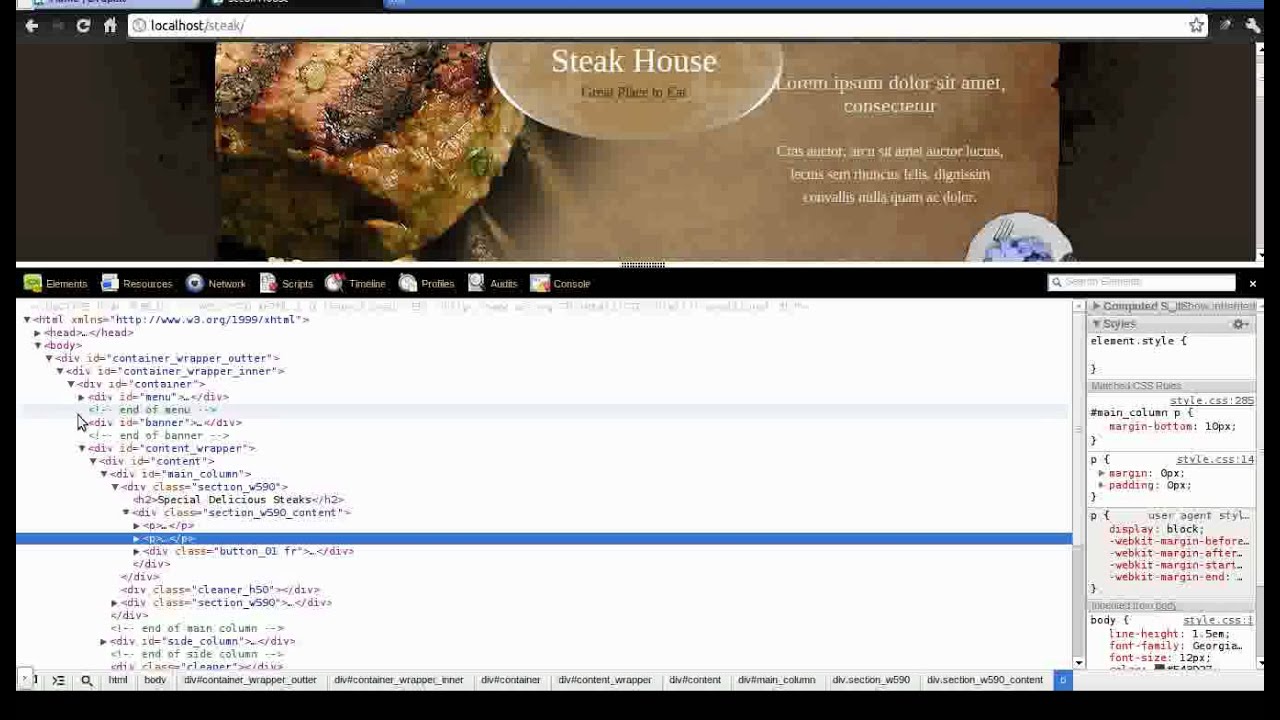Click body in the breadcrumb bar

coord(155,680)
